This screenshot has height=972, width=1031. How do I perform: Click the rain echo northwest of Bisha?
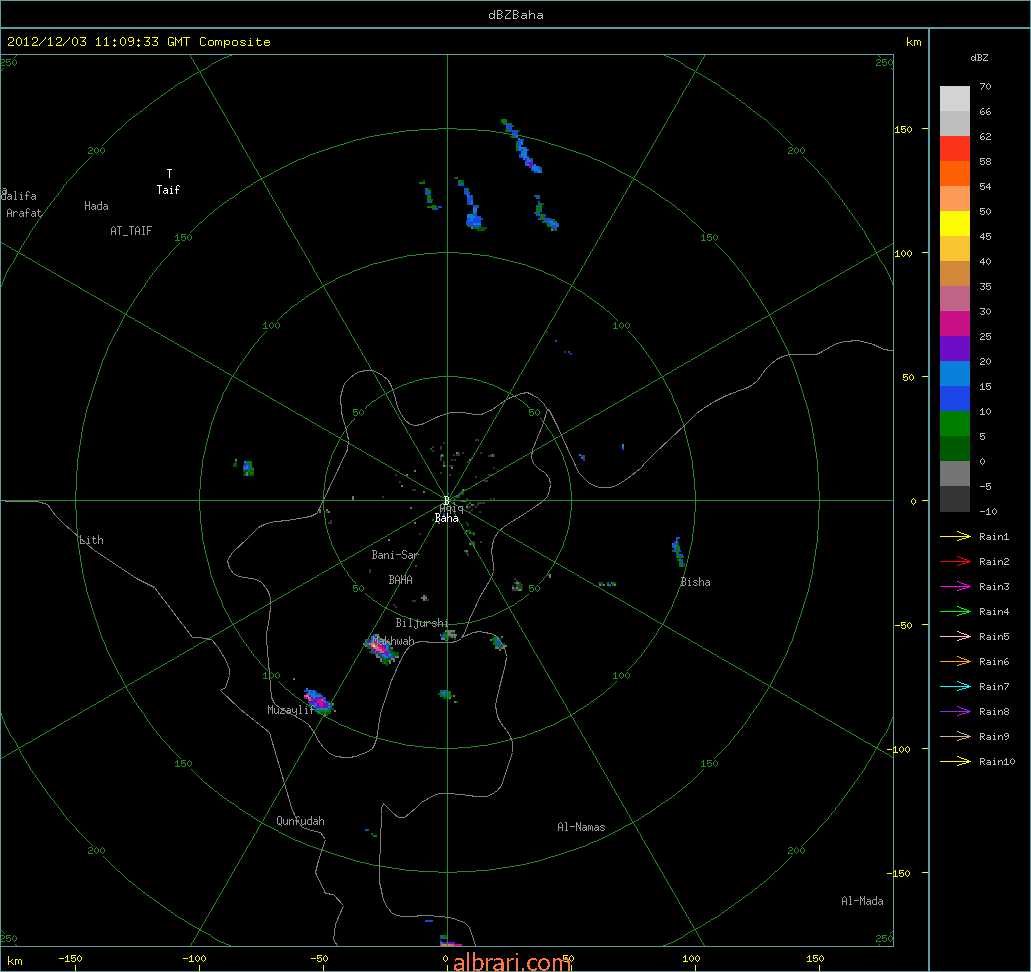(678, 551)
